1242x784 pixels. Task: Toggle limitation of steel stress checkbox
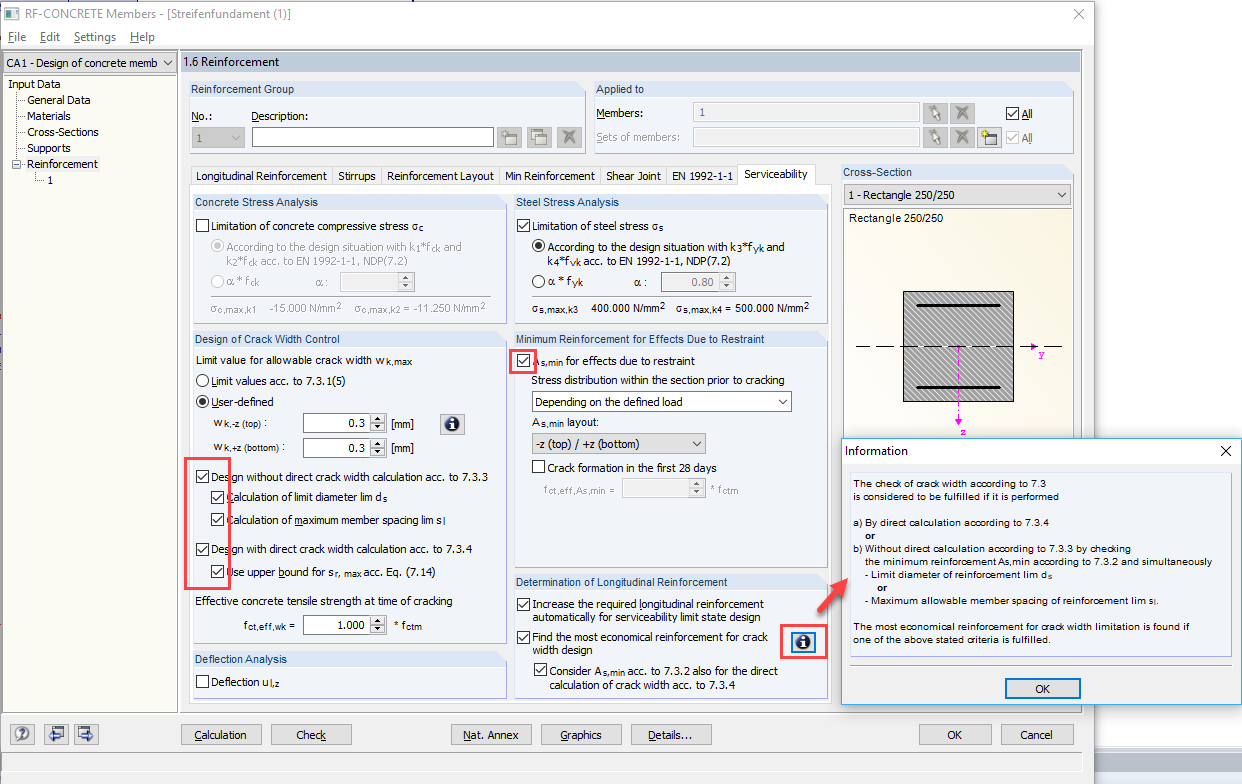point(523,227)
